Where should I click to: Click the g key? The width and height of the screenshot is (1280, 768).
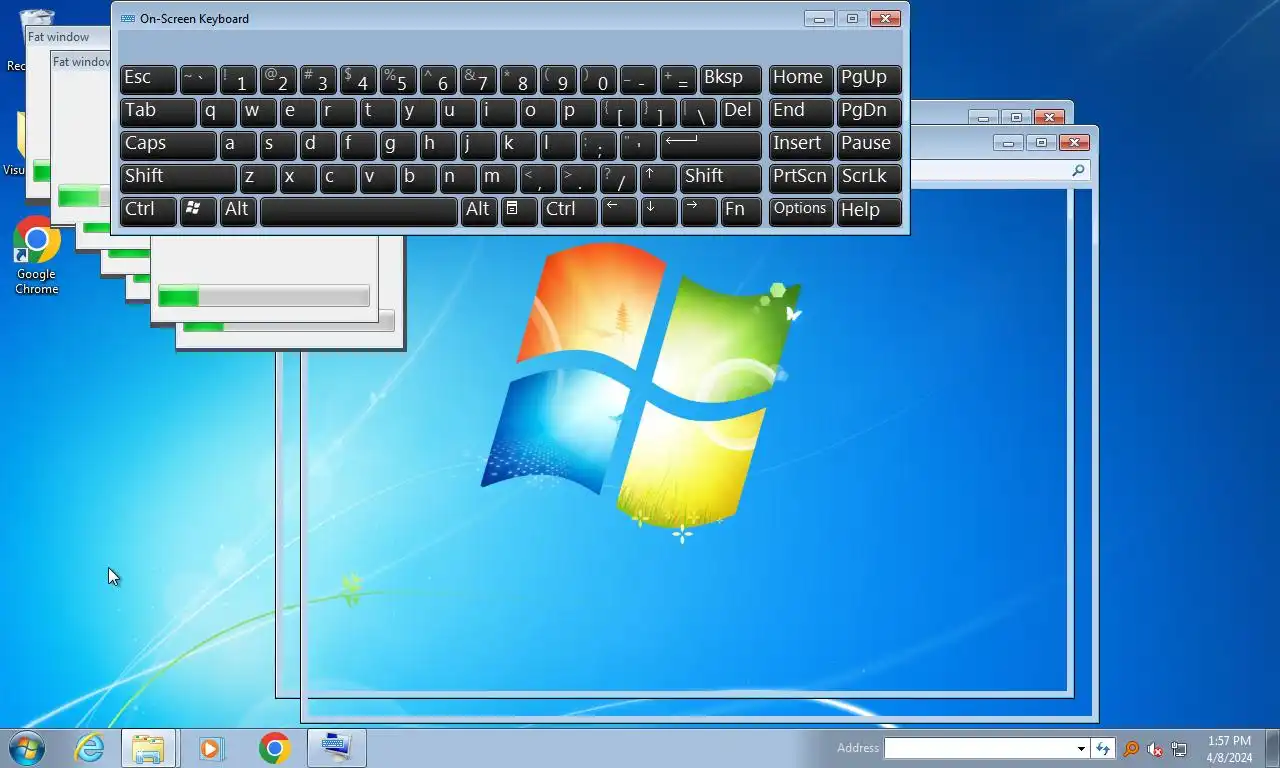pos(398,144)
